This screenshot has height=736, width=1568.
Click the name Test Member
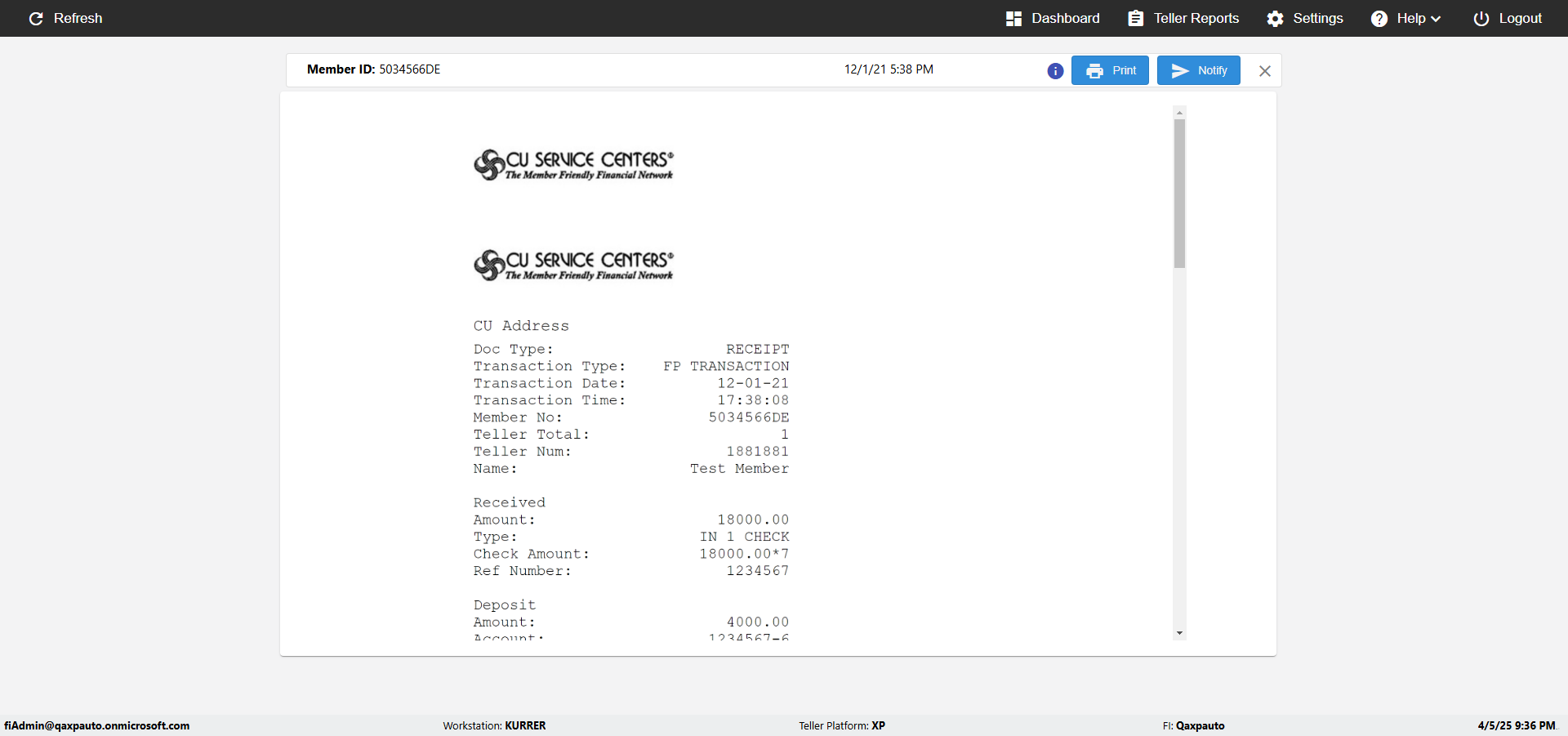(x=739, y=469)
